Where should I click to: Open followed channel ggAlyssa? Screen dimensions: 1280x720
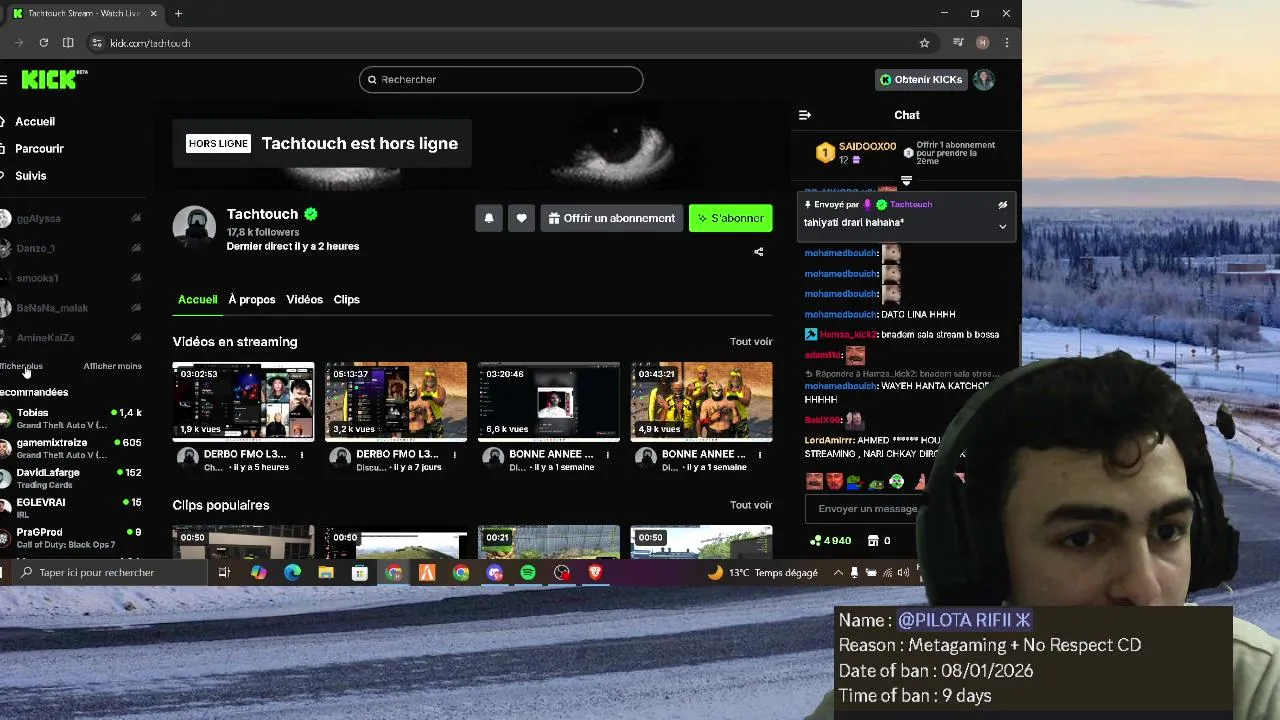coord(72,218)
